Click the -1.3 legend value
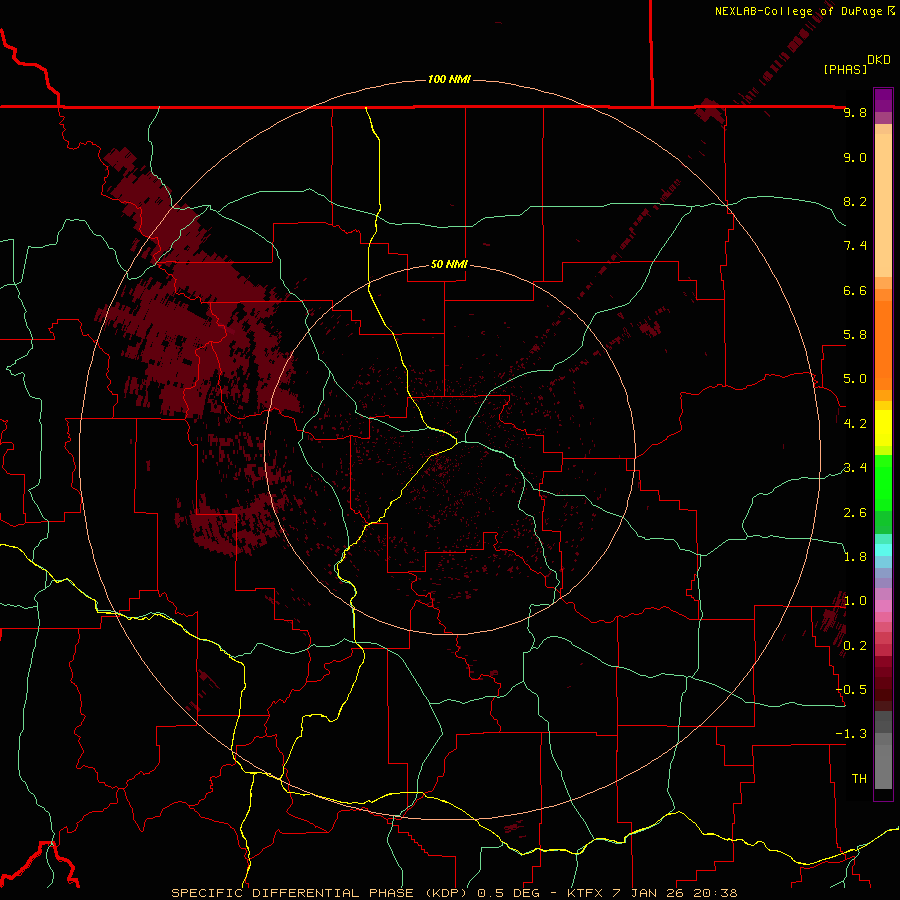Image resolution: width=900 pixels, height=900 pixels. coord(851,734)
